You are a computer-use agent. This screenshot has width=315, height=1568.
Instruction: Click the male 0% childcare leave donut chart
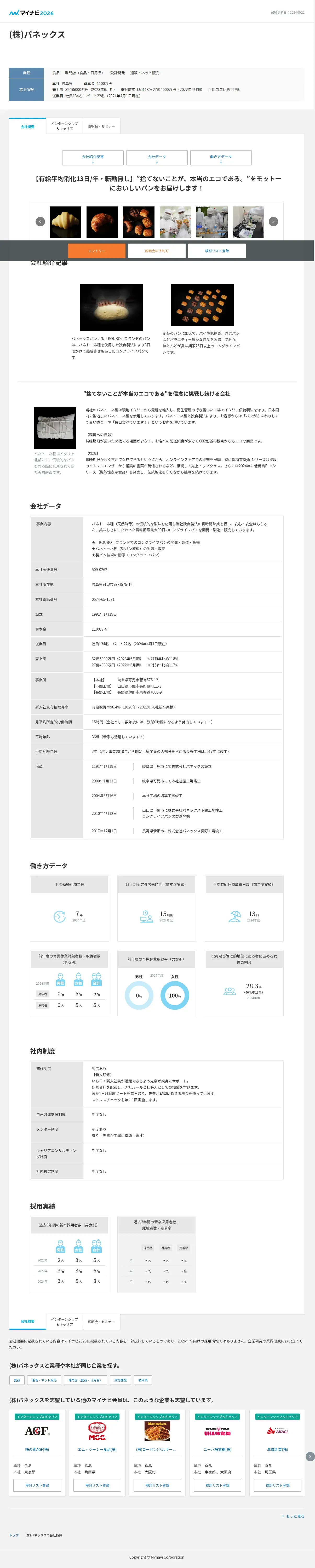coord(139,996)
